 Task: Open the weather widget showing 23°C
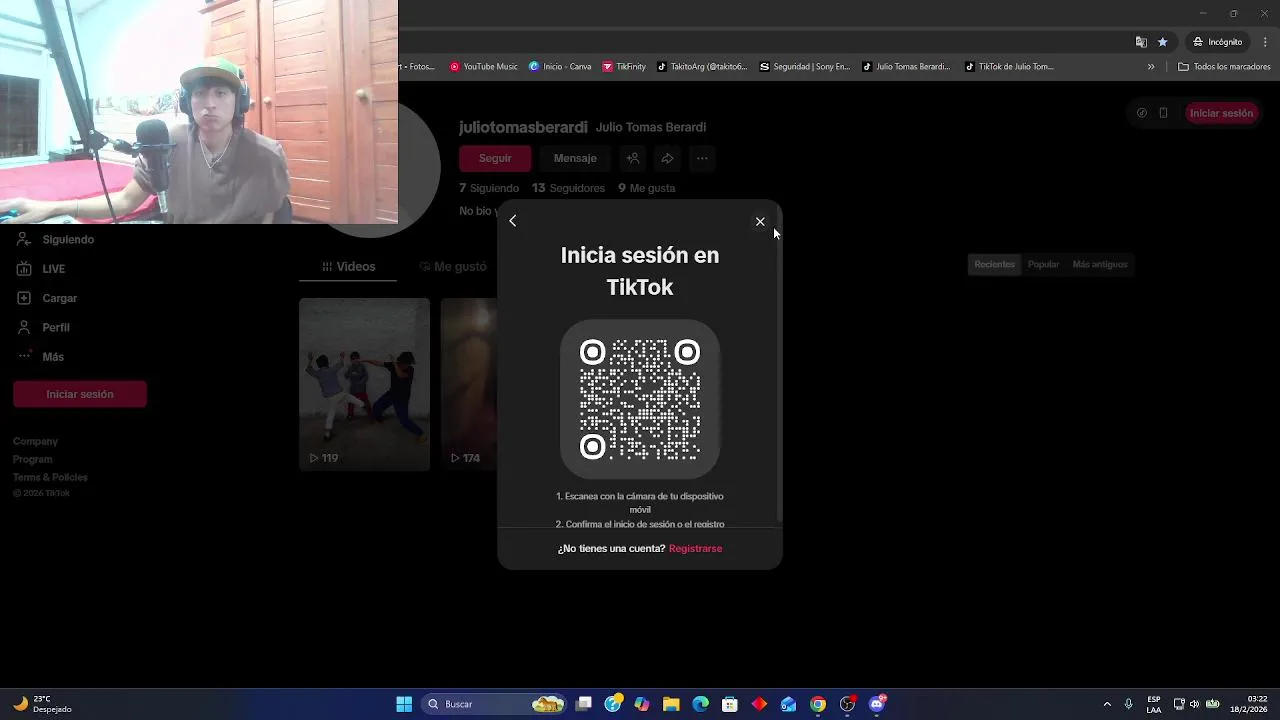click(x=42, y=704)
